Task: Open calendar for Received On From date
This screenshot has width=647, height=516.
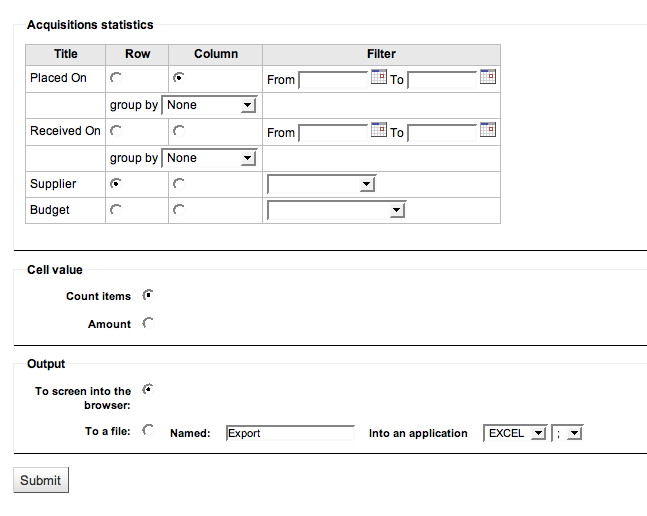Action: pyautogui.click(x=378, y=130)
